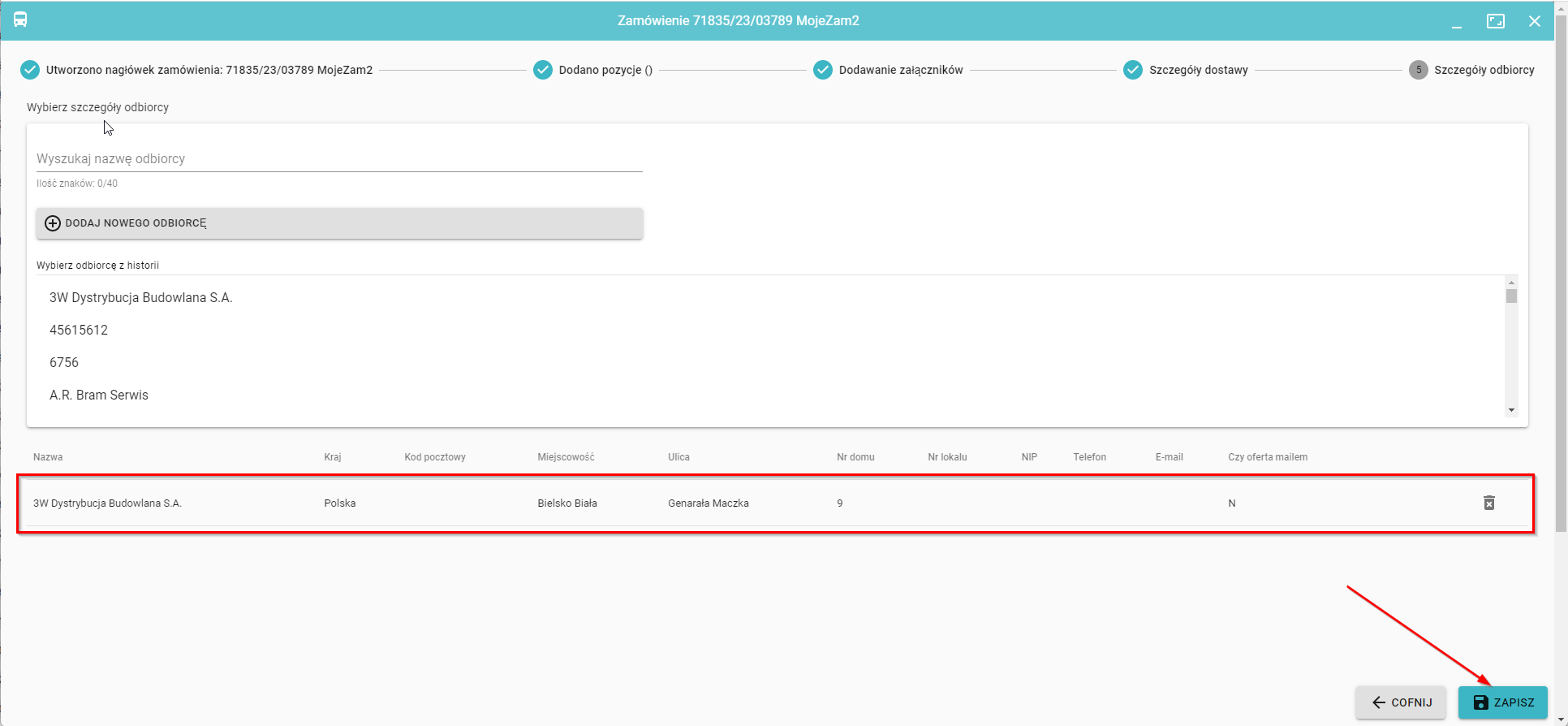The image size is (1568, 726).
Task: Focus the Wyszukaj nazwę odbiorcy search field
Action: pyautogui.click(x=339, y=159)
